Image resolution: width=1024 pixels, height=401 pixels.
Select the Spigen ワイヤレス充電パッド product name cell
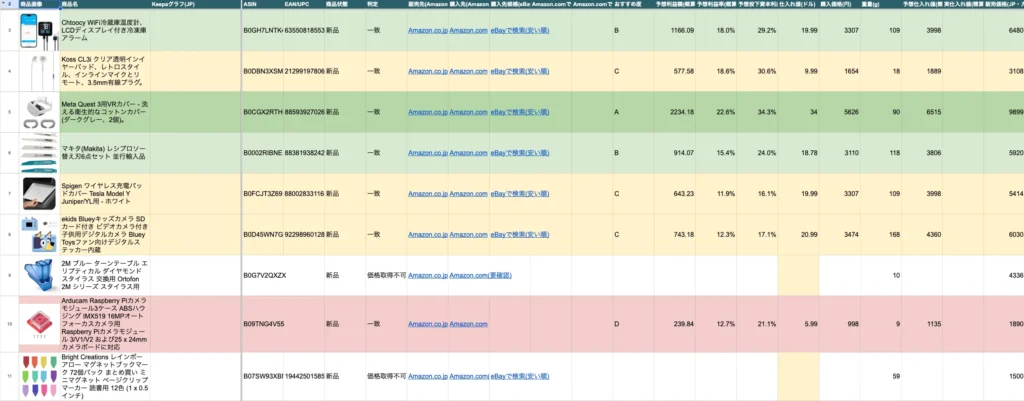point(104,194)
